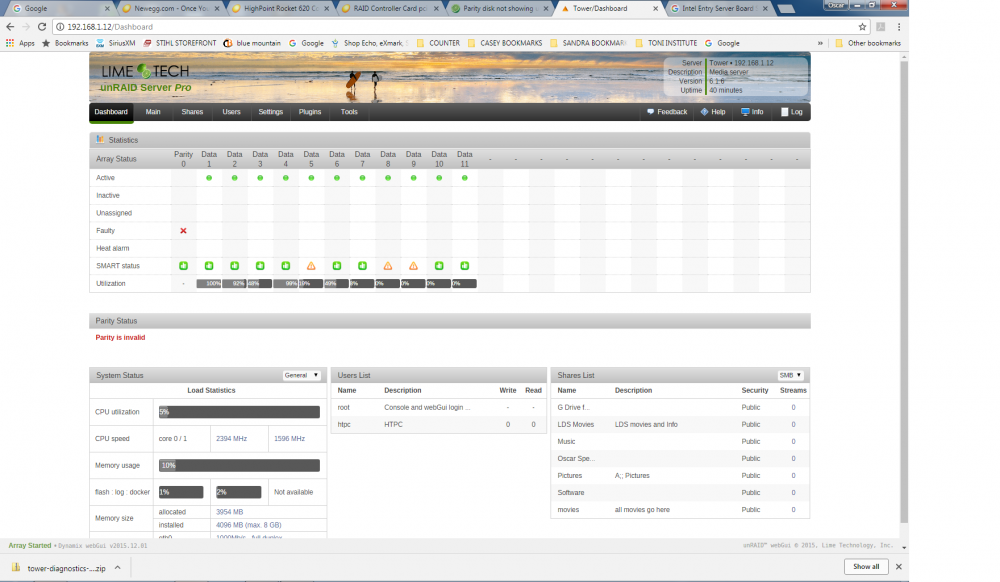Open the Shares menu tab
This screenshot has height=582, width=1000.
click(192, 112)
